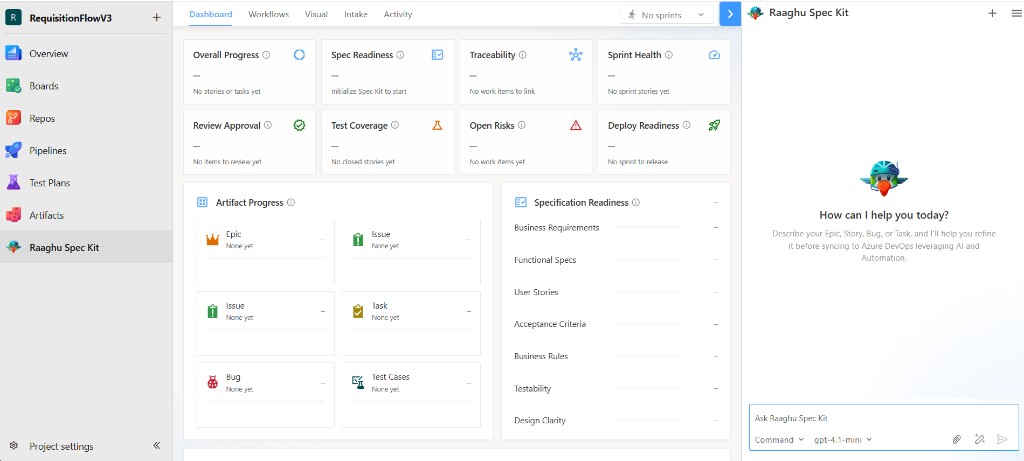Click the RequisitionFlowV3 project name
The image size is (1024, 461).
71,18
